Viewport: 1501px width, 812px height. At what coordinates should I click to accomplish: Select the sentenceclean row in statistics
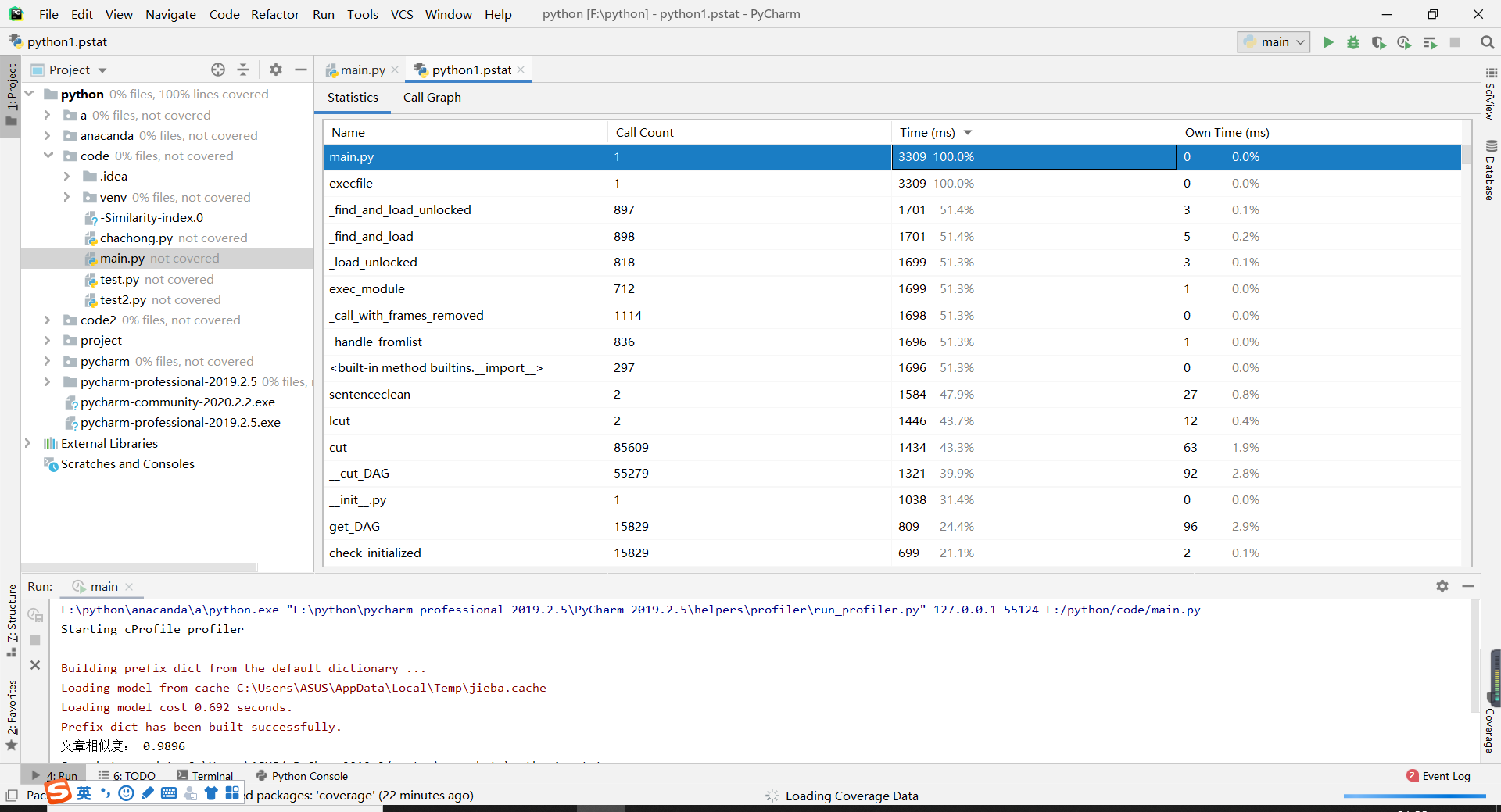(892, 395)
